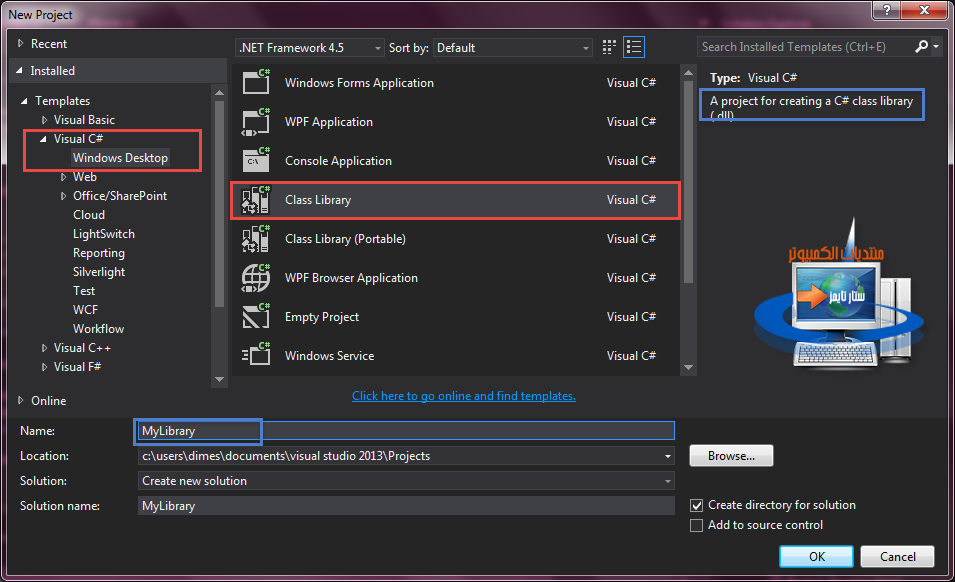Click the Browse... button
Viewport: 955px width, 582px height.
(731, 456)
